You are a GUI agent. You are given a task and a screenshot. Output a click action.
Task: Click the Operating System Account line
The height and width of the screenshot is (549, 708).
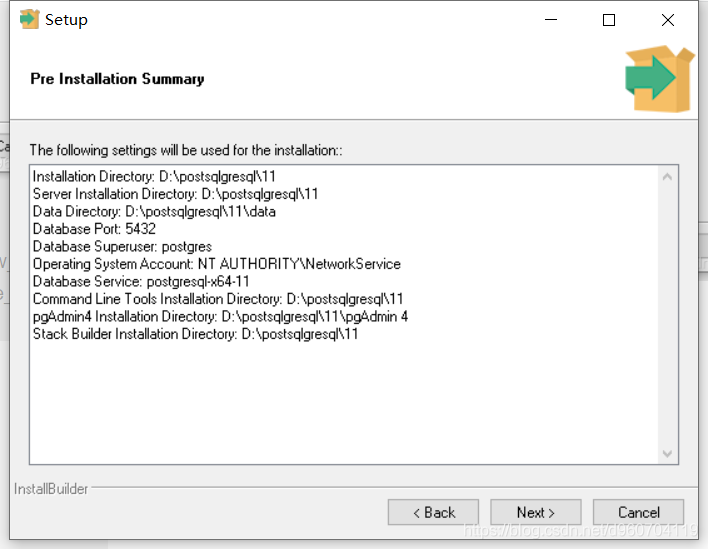click(216, 264)
